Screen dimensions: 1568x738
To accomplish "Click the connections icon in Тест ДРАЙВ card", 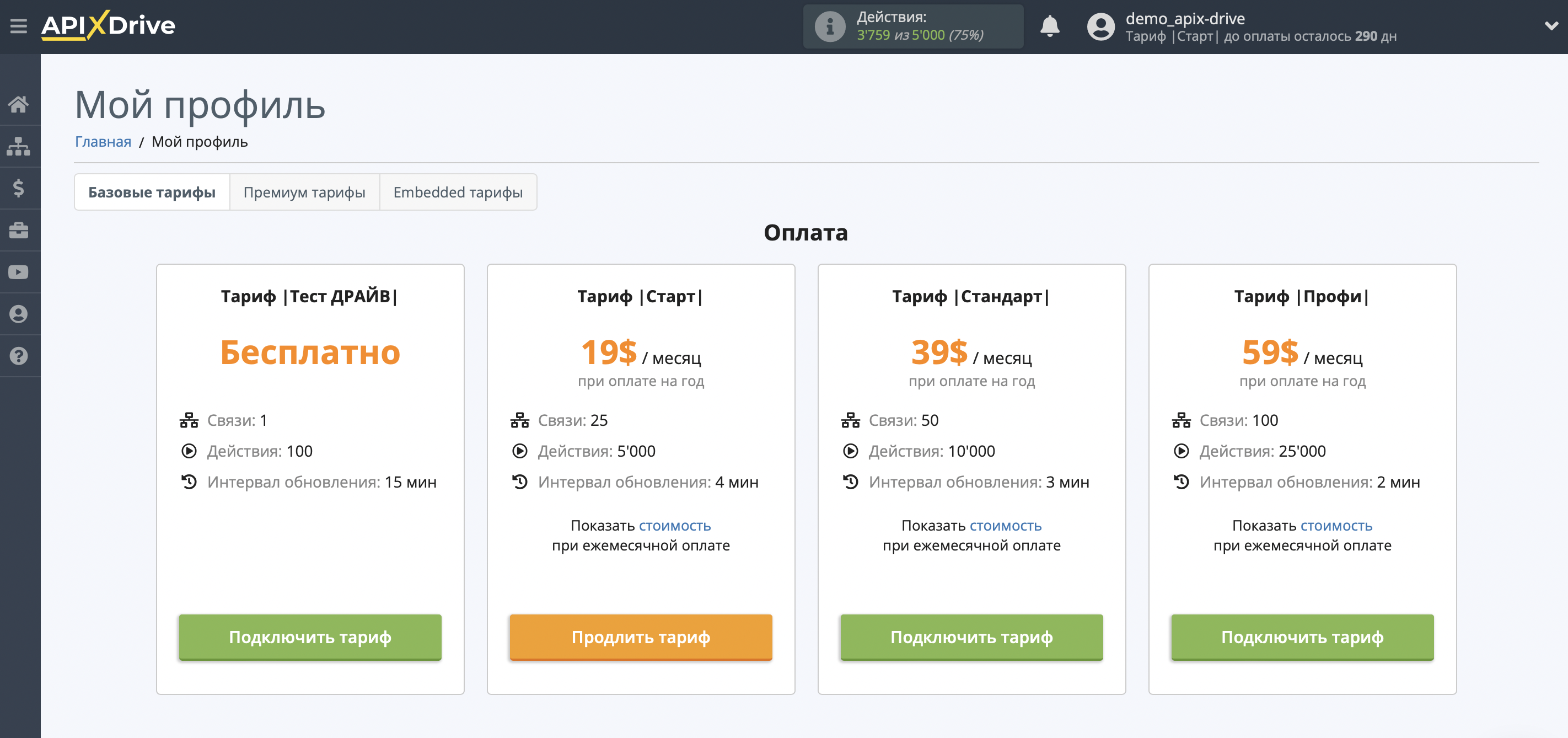I will coord(189,420).
